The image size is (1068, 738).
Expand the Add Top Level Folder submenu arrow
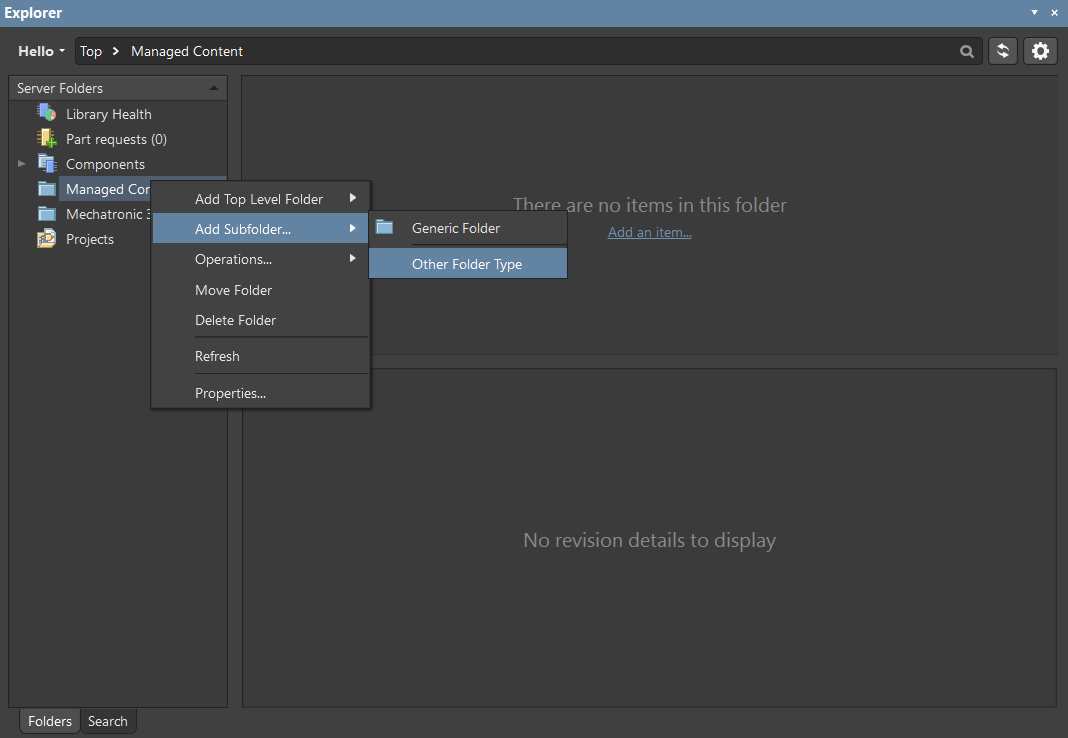coord(353,198)
